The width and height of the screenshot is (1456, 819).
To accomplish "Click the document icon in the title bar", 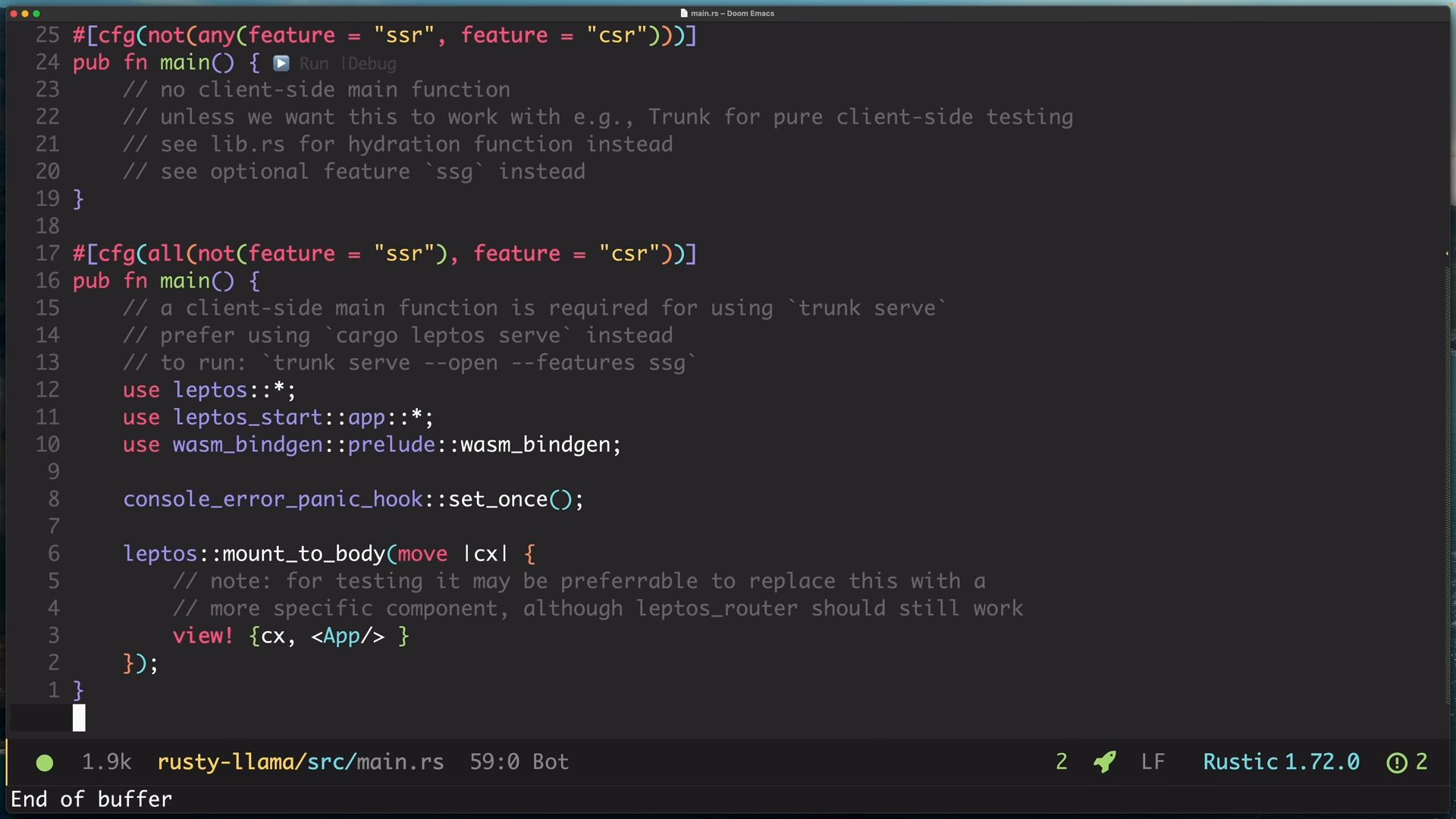I will pyautogui.click(x=684, y=13).
